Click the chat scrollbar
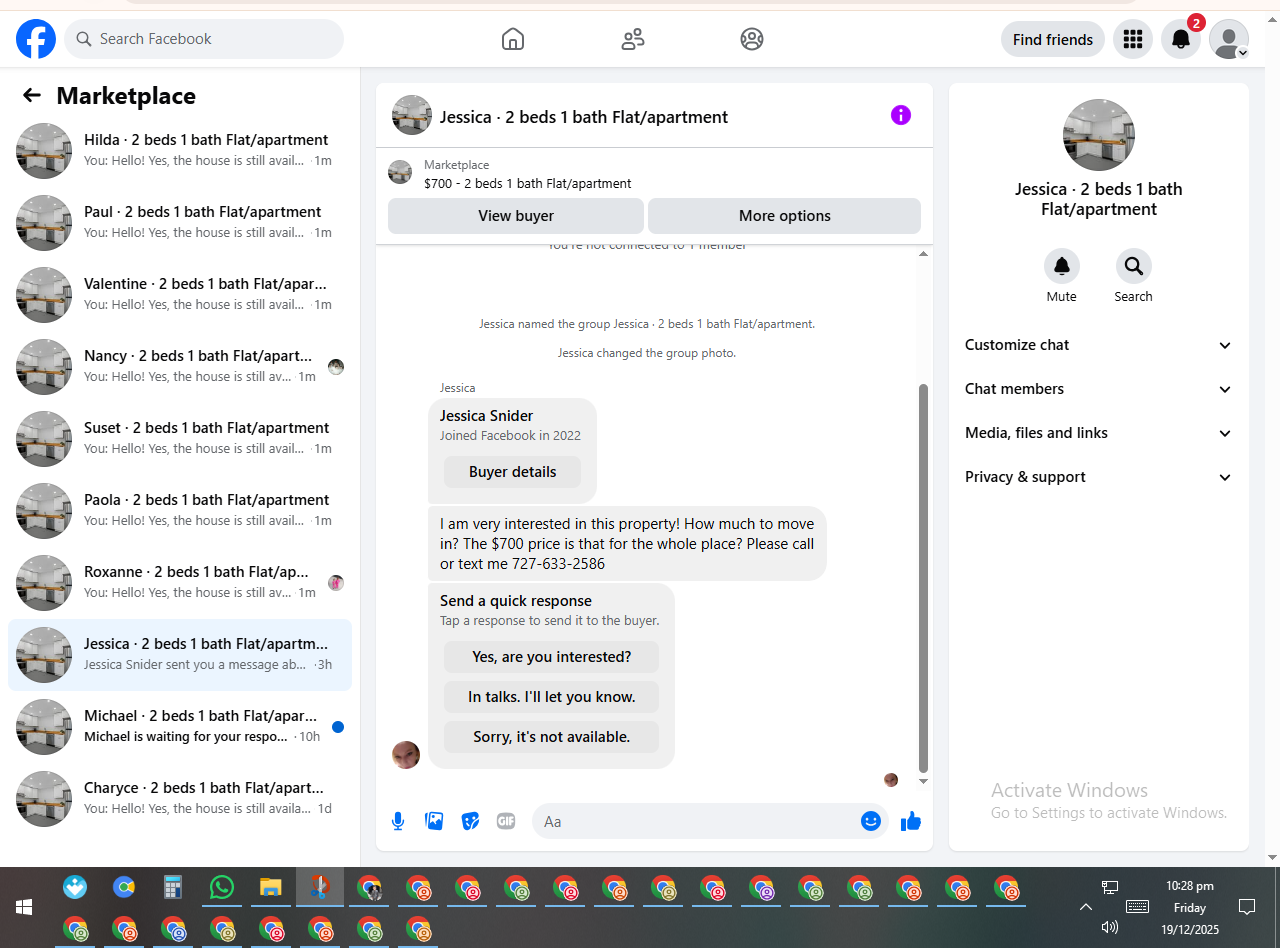The image size is (1280, 948). point(923,578)
